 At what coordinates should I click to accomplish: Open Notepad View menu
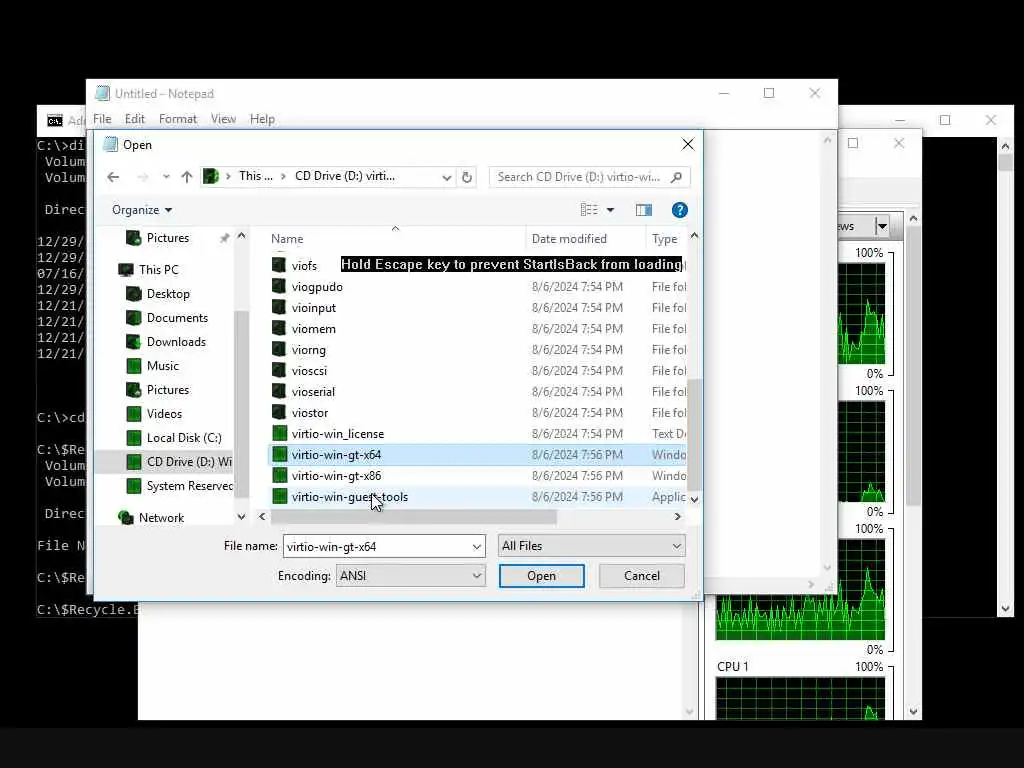[x=223, y=119]
